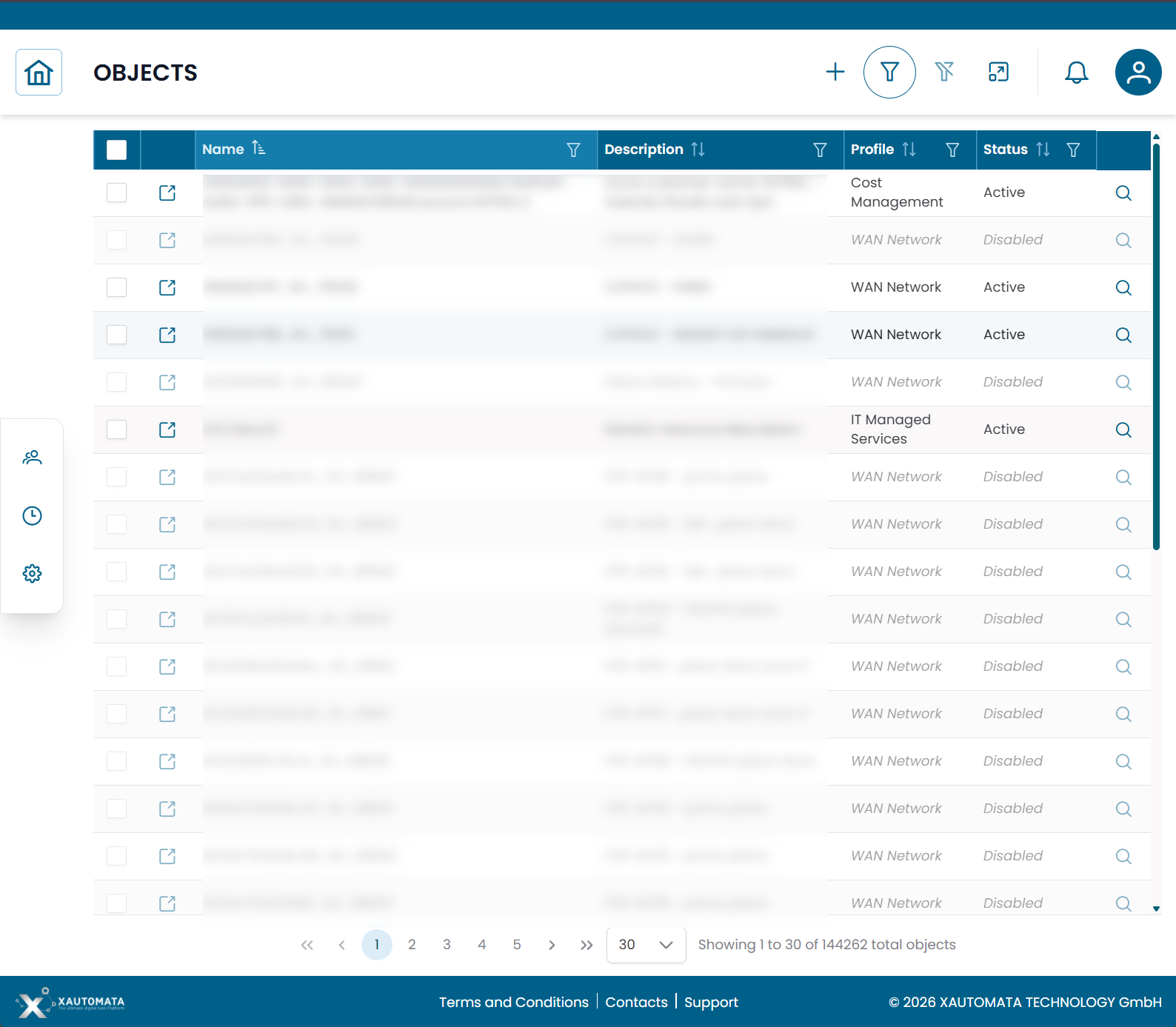Clear filters with crossed funnel icon
The height and width of the screenshot is (1027, 1176).
(x=944, y=72)
